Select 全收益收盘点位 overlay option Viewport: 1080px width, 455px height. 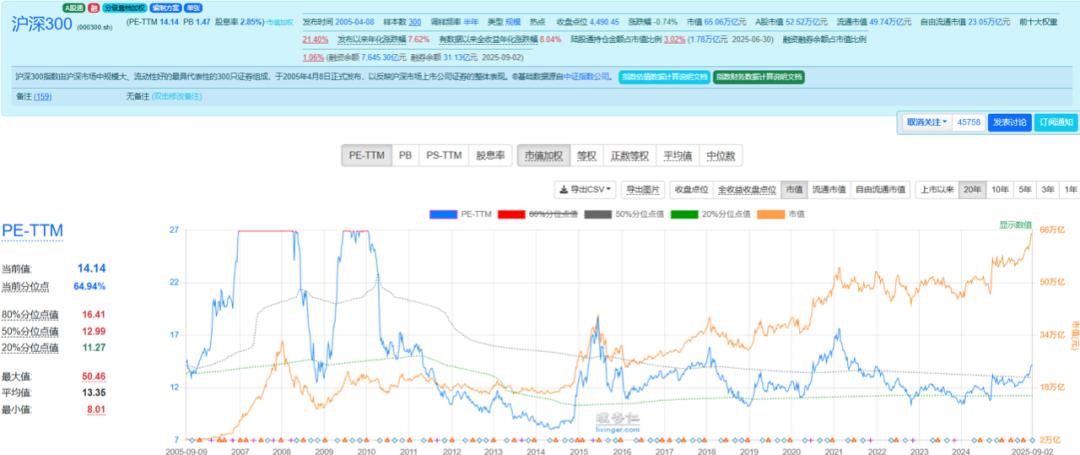pyautogui.click(x=747, y=189)
